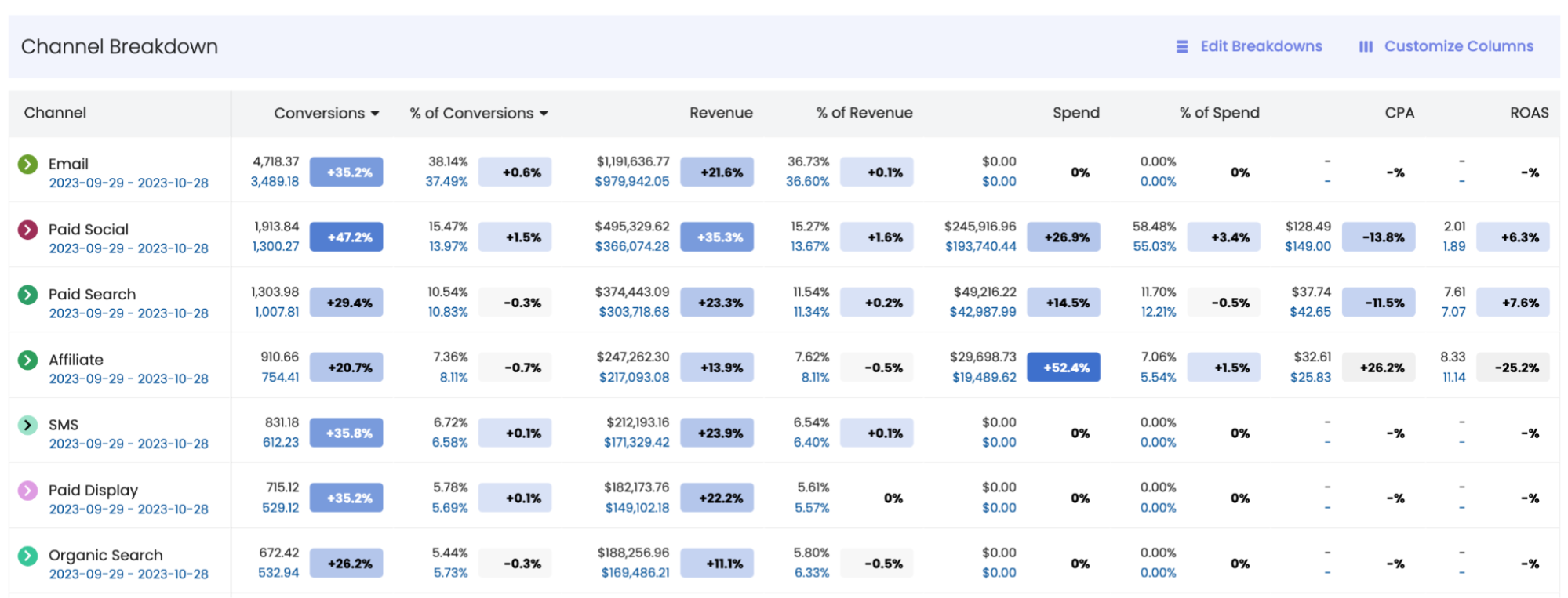Click SMS revenue value $212,193.16
The width and height of the screenshot is (1568, 598).
tap(638, 422)
